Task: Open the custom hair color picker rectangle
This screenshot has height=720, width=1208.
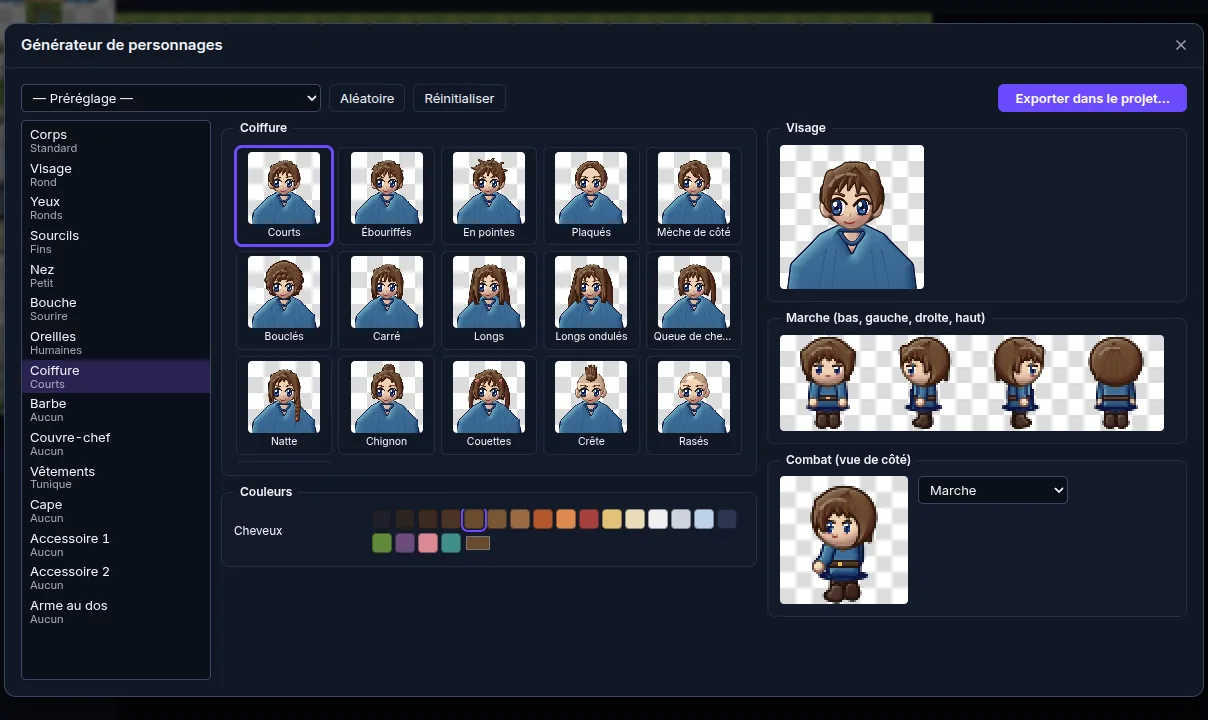Action: (478, 543)
